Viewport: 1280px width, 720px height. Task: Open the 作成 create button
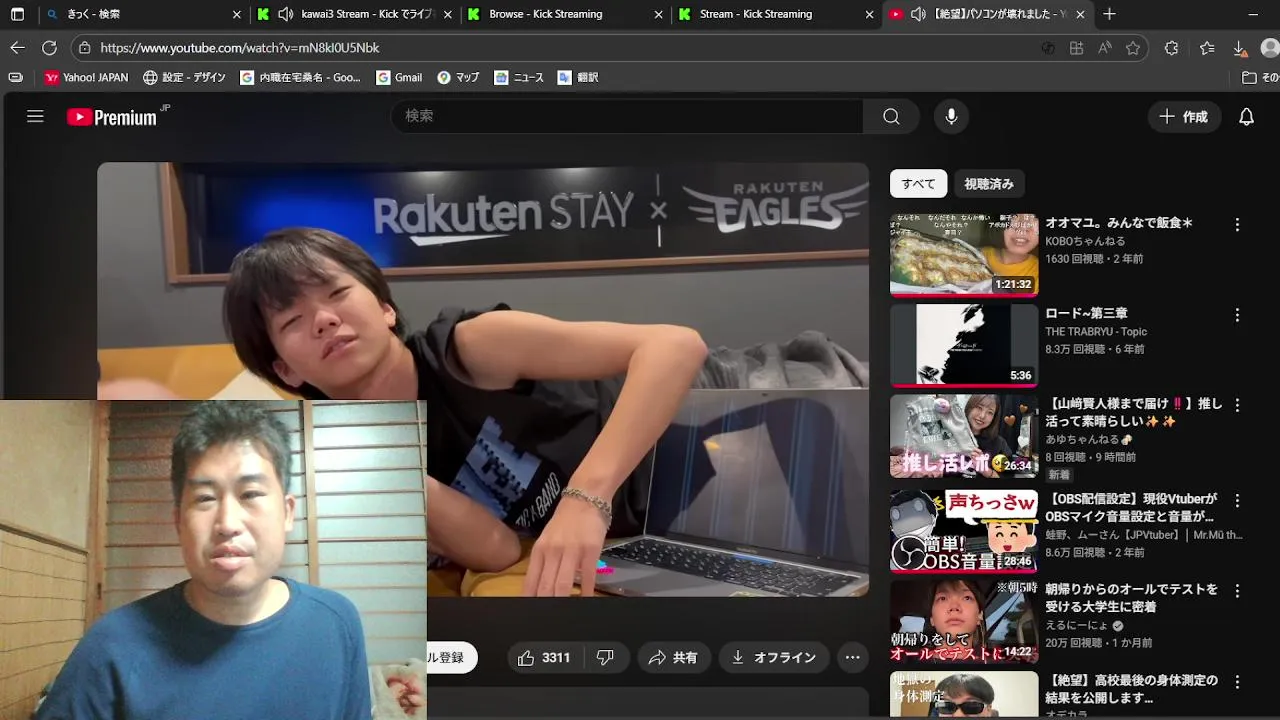point(1184,116)
